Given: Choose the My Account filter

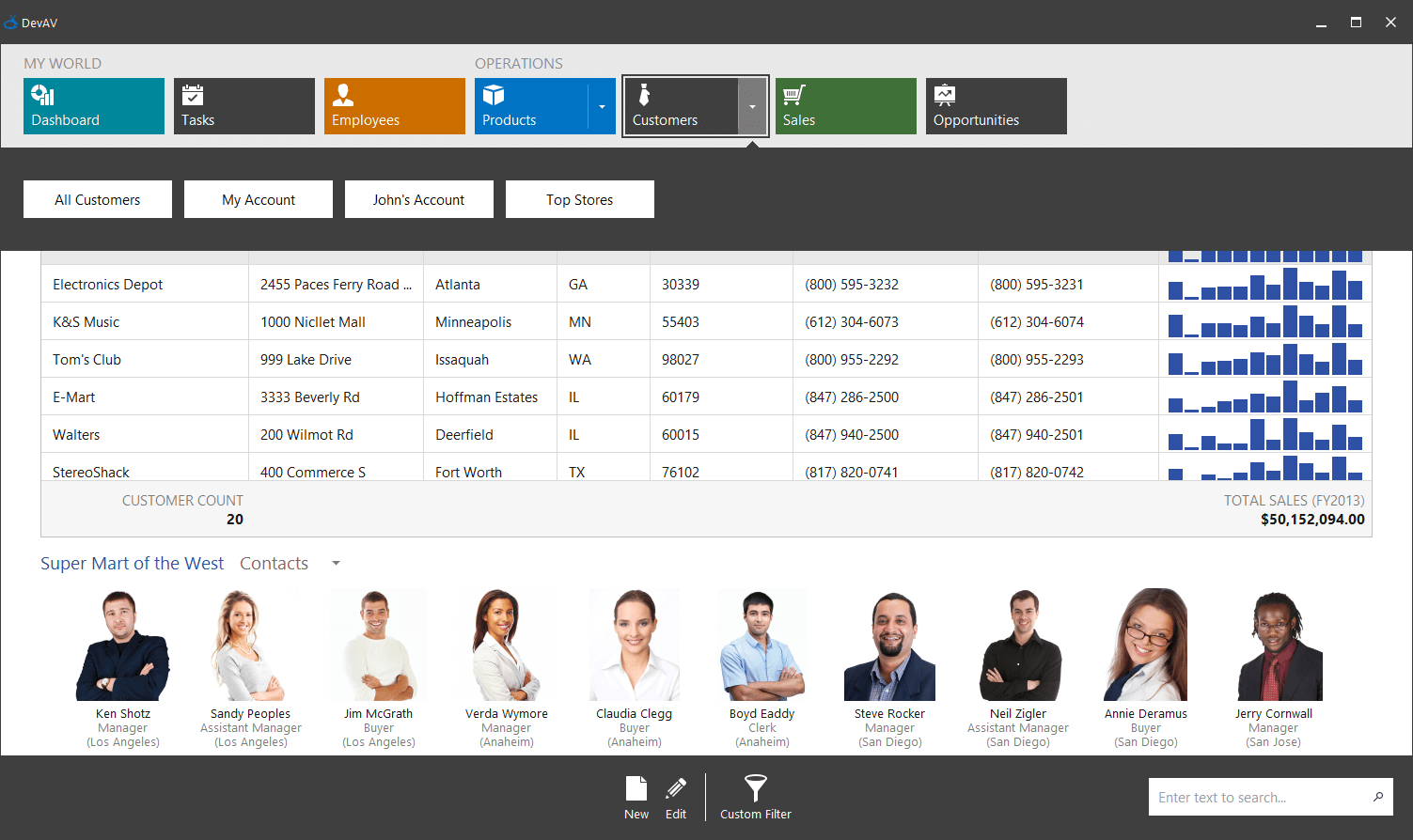Looking at the screenshot, I should pyautogui.click(x=259, y=199).
